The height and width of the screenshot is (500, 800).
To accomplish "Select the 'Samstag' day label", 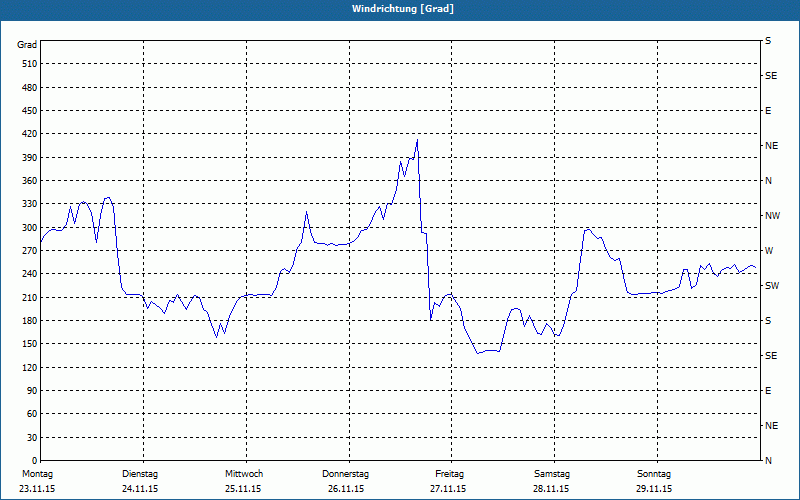I will coord(552,474).
